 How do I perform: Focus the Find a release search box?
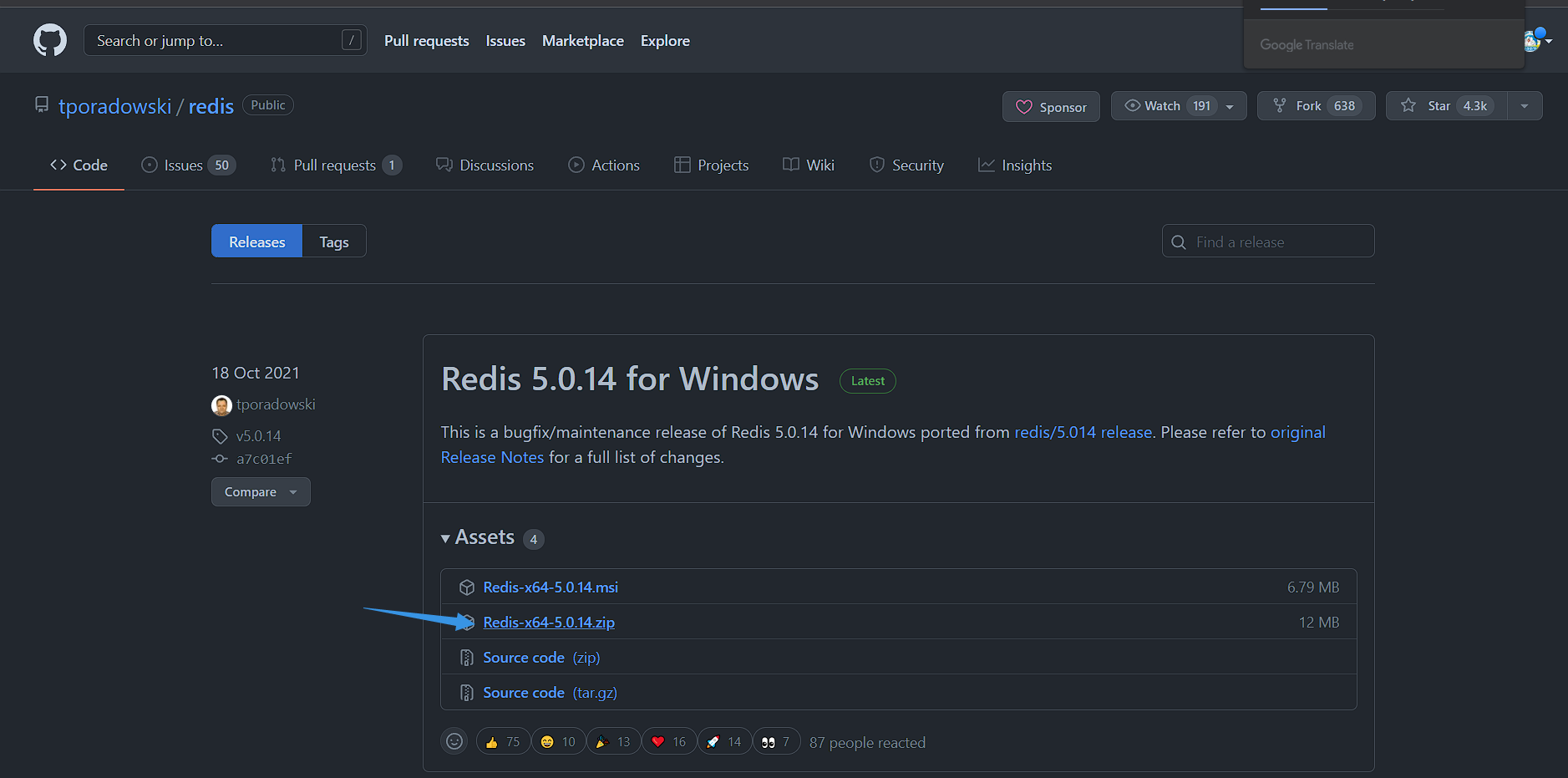pos(1268,242)
